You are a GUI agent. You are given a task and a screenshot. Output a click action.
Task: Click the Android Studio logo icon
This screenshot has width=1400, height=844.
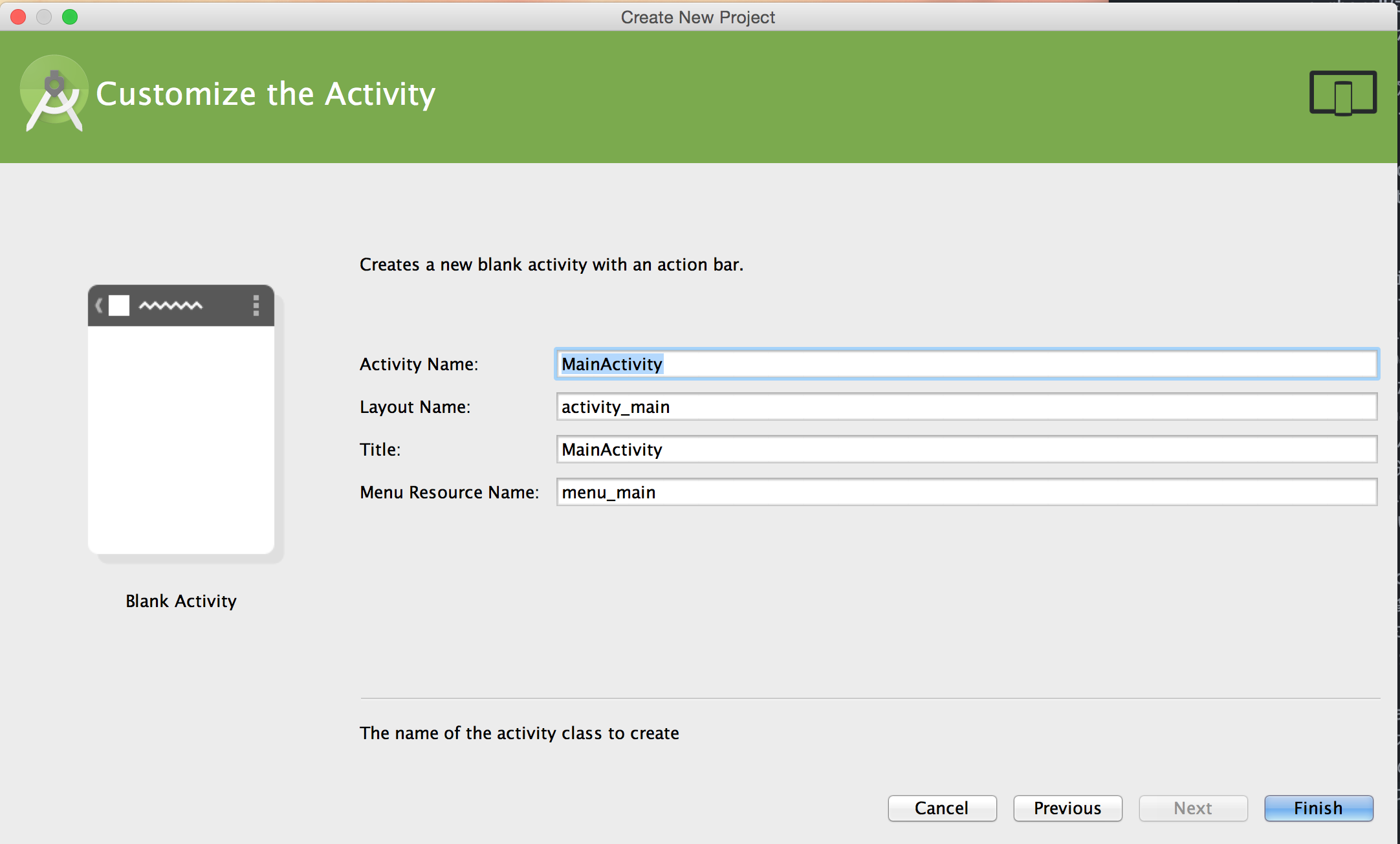(x=54, y=94)
